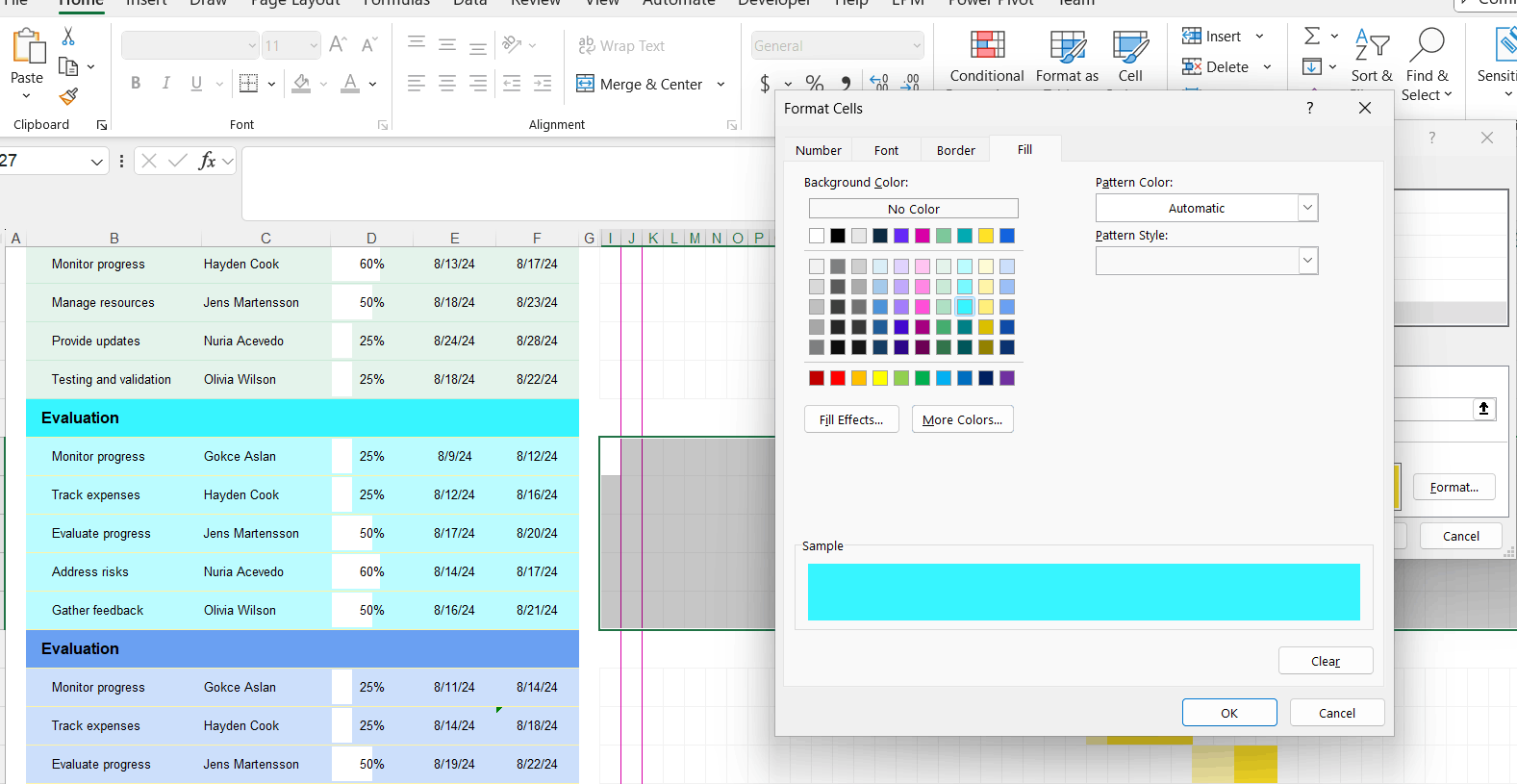Image resolution: width=1517 pixels, height=784 pixels.
Task: Pick the standard purple color swatch
Action: tap(1007, 378)
